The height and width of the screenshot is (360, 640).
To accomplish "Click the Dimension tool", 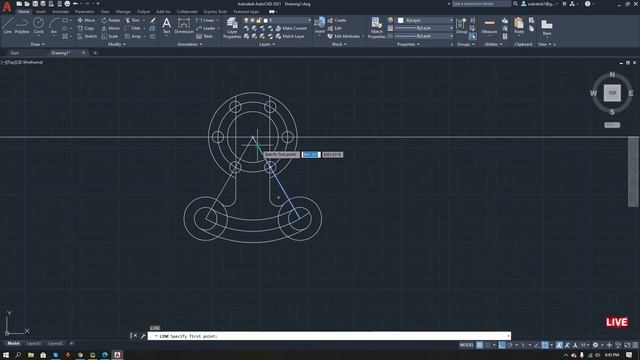I will click(x=184, y=25).
